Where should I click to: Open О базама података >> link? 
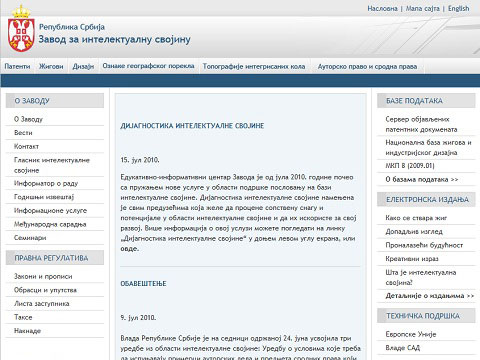[422, 179]
